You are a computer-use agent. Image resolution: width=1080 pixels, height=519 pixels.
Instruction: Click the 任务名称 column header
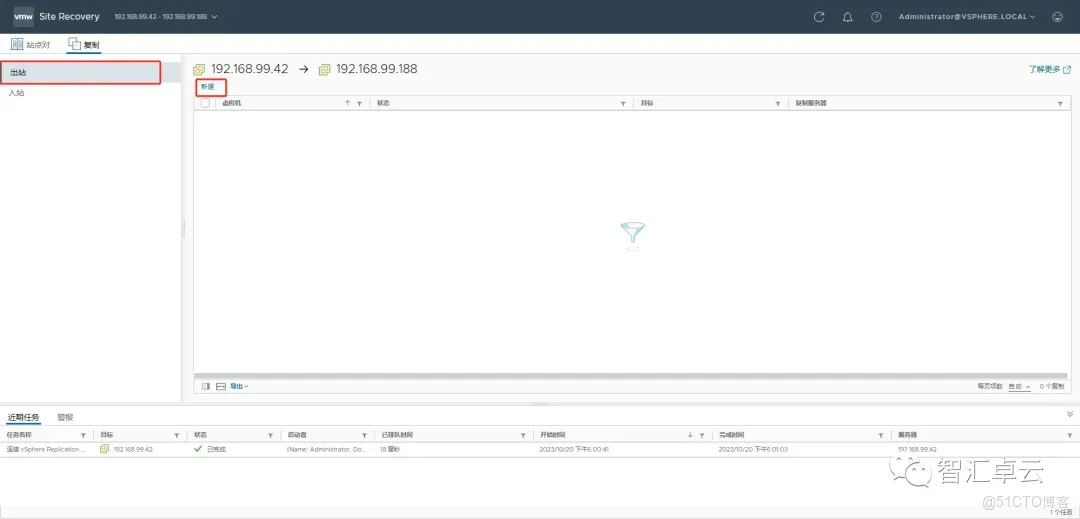(19, 435)
